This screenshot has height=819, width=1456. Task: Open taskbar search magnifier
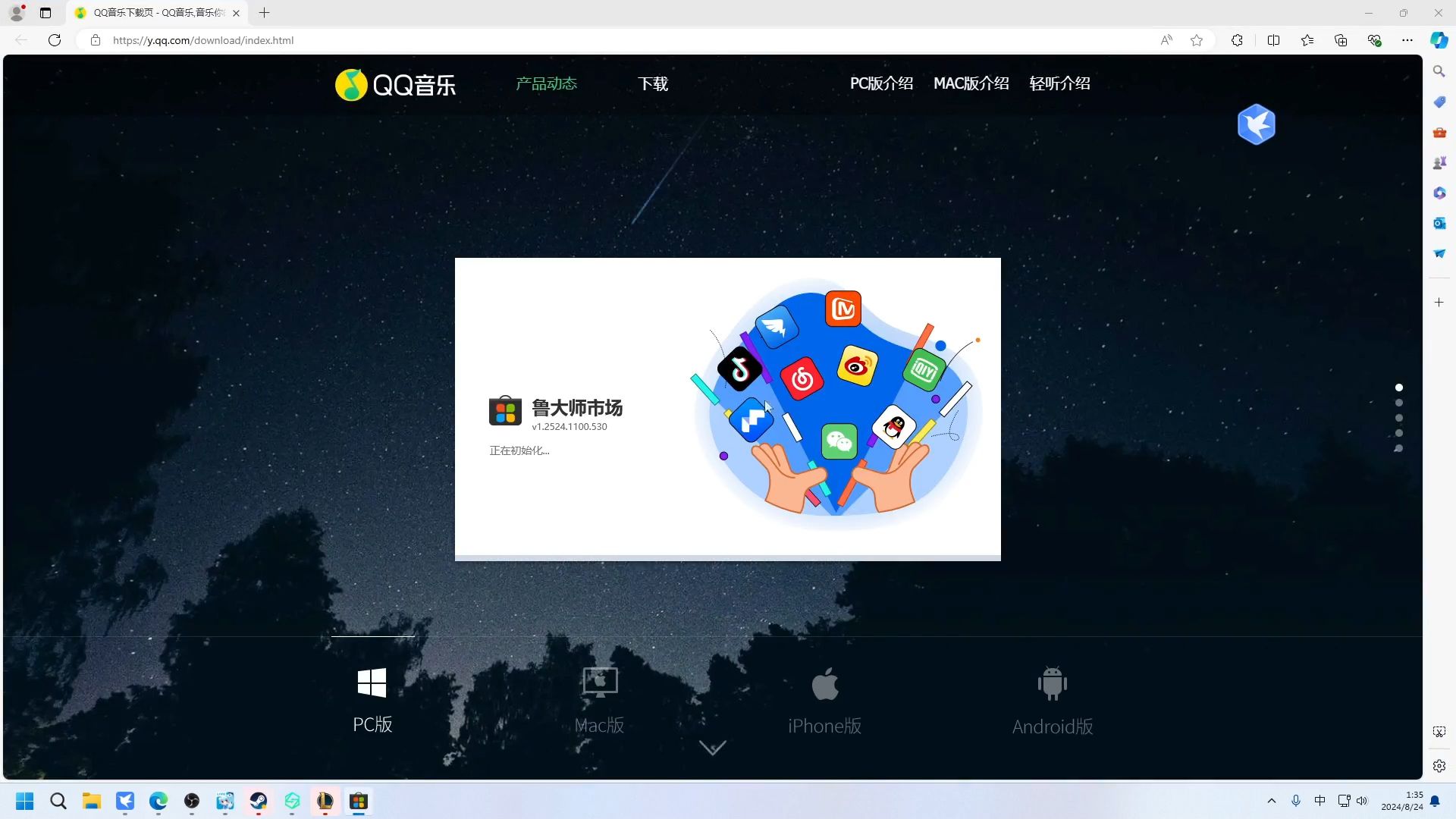[58, 802]
